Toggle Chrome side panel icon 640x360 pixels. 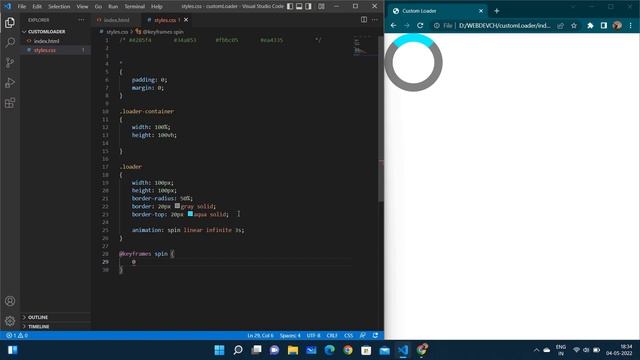tap(604, 25)
